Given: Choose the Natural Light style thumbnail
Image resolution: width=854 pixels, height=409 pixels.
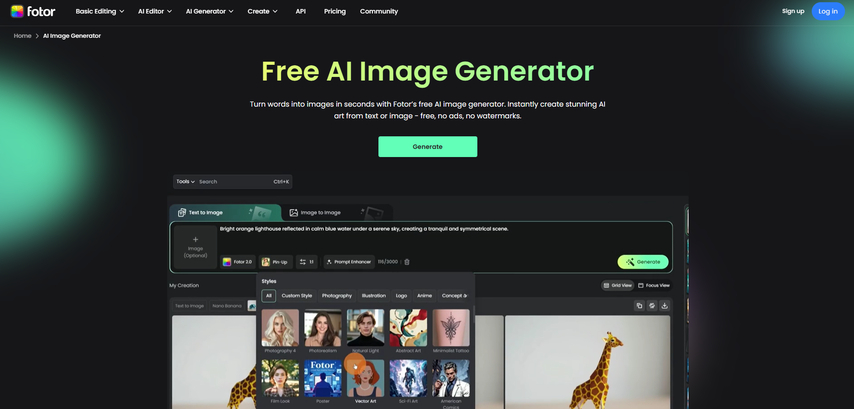Looking at the screenshot, I should coord(365,328).
